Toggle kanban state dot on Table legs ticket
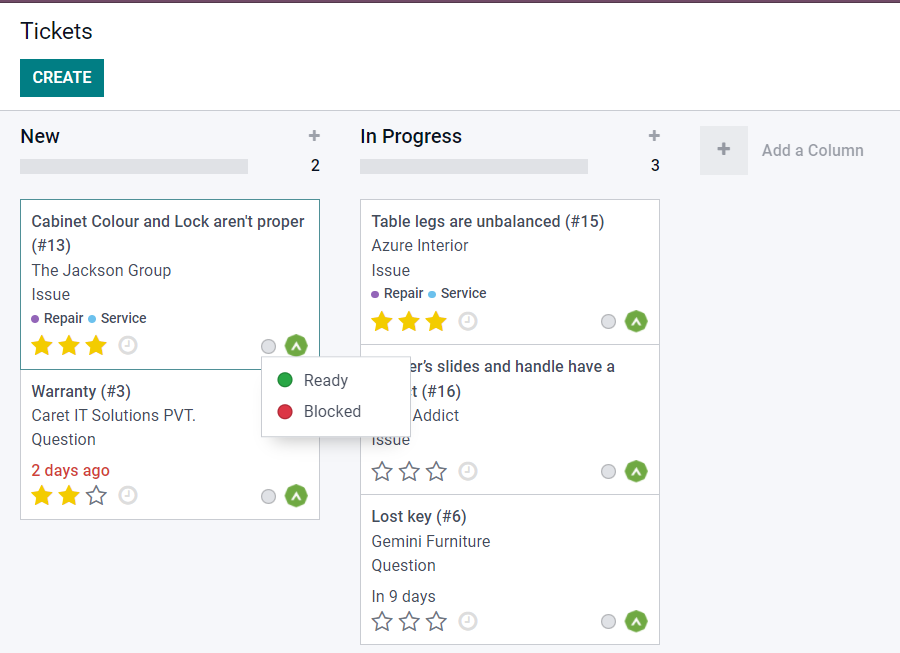This screenshot has height=653, width=900. pyautogui.click(x=608, y=322)
